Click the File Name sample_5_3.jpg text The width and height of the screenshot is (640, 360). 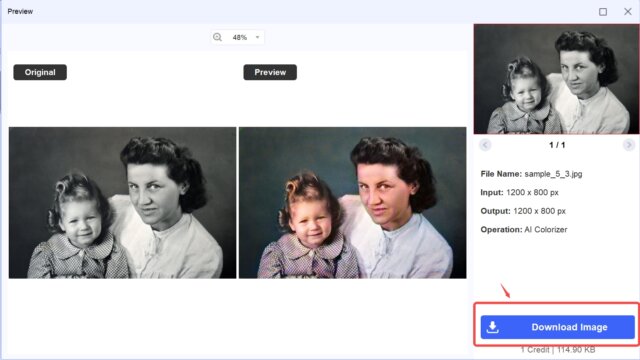point(531,174)
